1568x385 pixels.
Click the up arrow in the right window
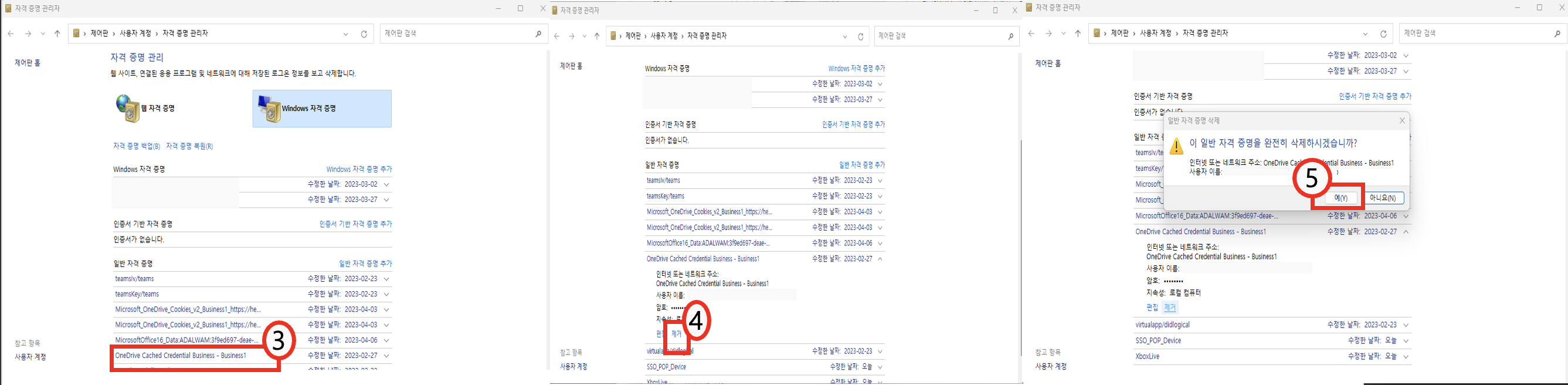(x=1077, y=34)
